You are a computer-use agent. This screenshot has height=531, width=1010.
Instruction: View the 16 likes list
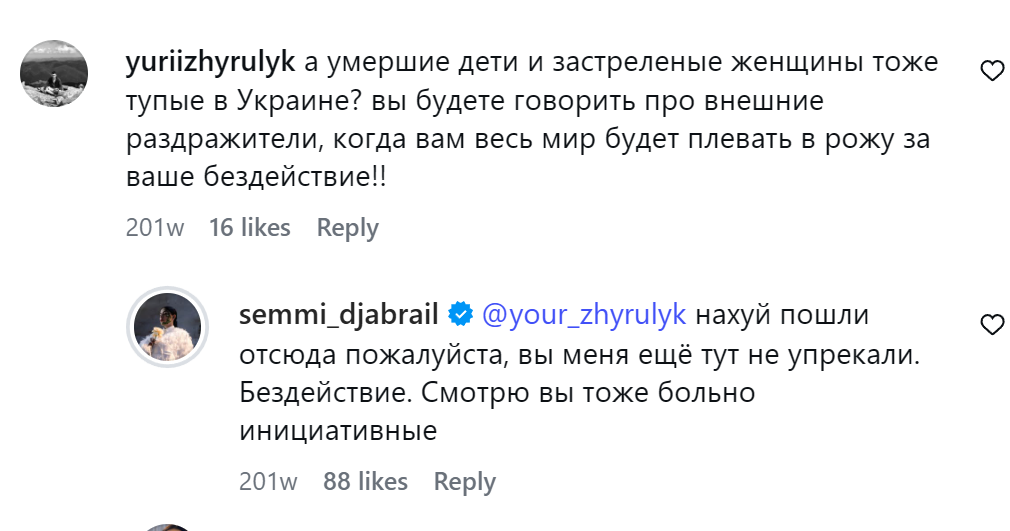pos(249,228)
